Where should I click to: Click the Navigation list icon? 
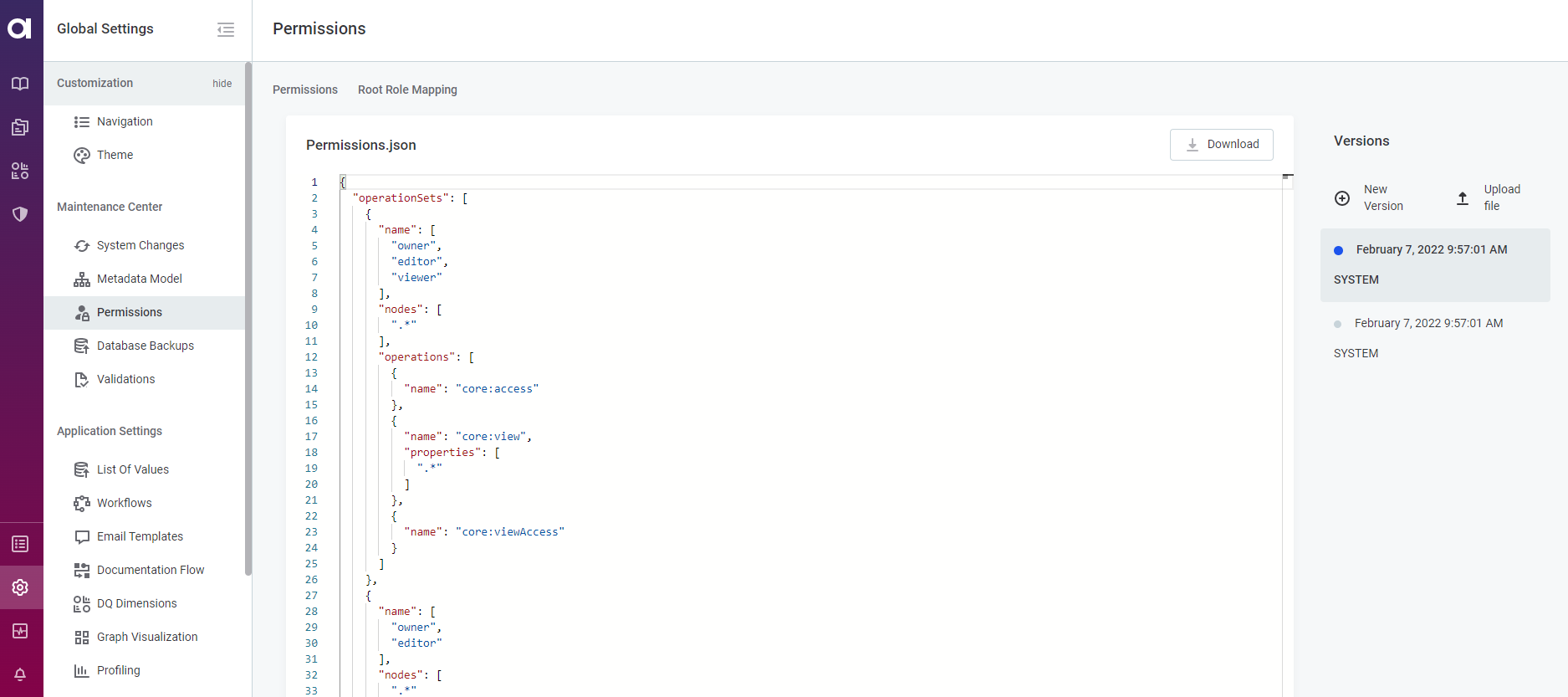tap(82, 122)
